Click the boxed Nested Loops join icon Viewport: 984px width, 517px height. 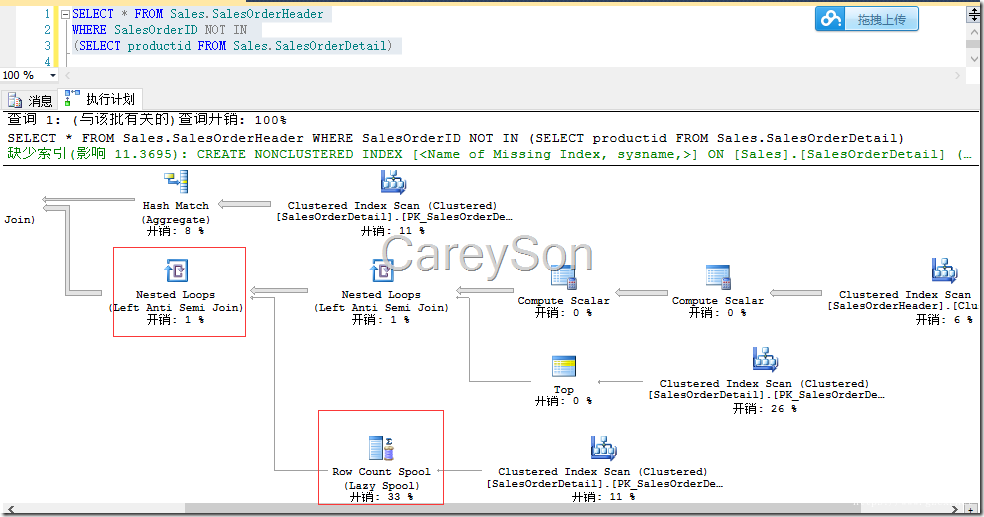pos(176,270)
